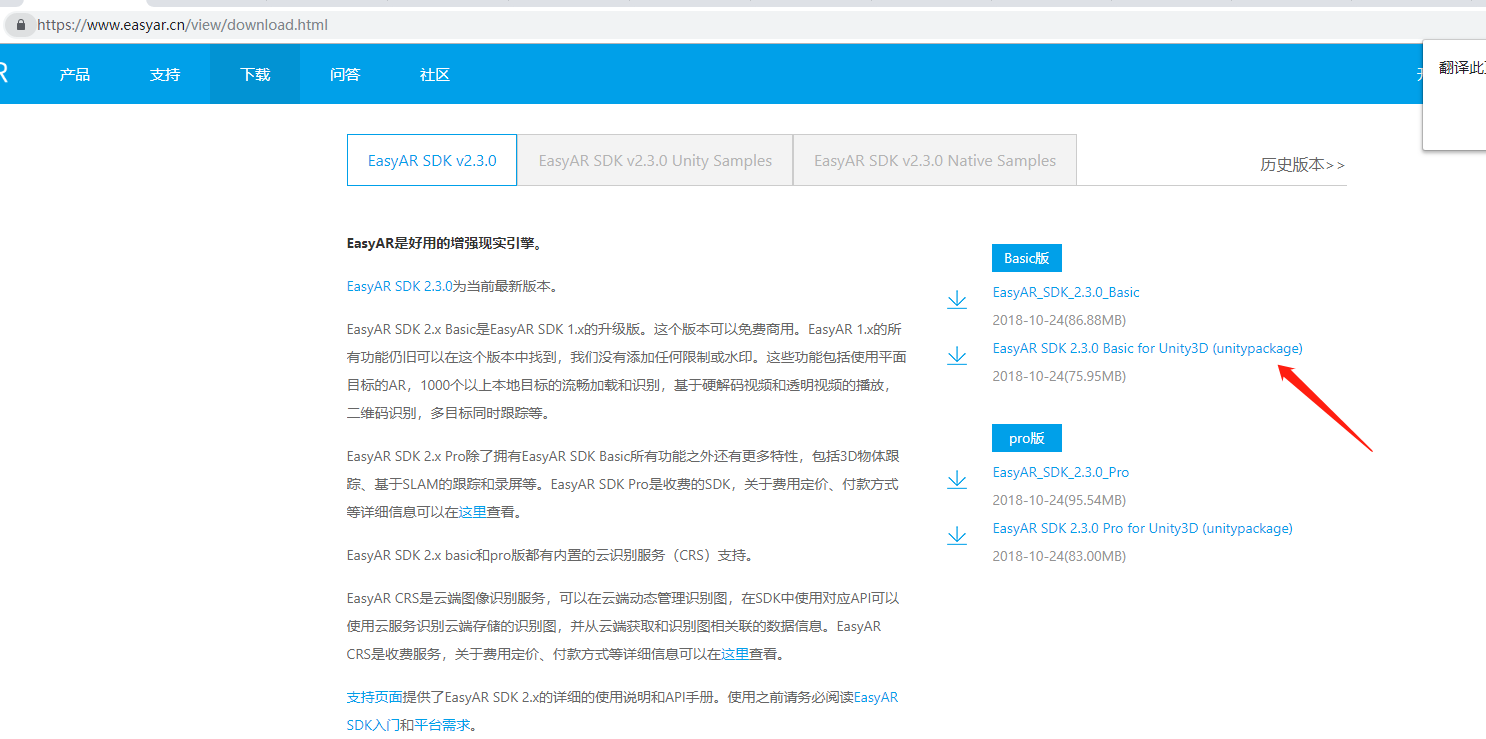Download EasyAR SDK 2.3.0 Pro for Unity3D
The height and width of the screenshot is (739, 1486).
[x=1142, y=528]
